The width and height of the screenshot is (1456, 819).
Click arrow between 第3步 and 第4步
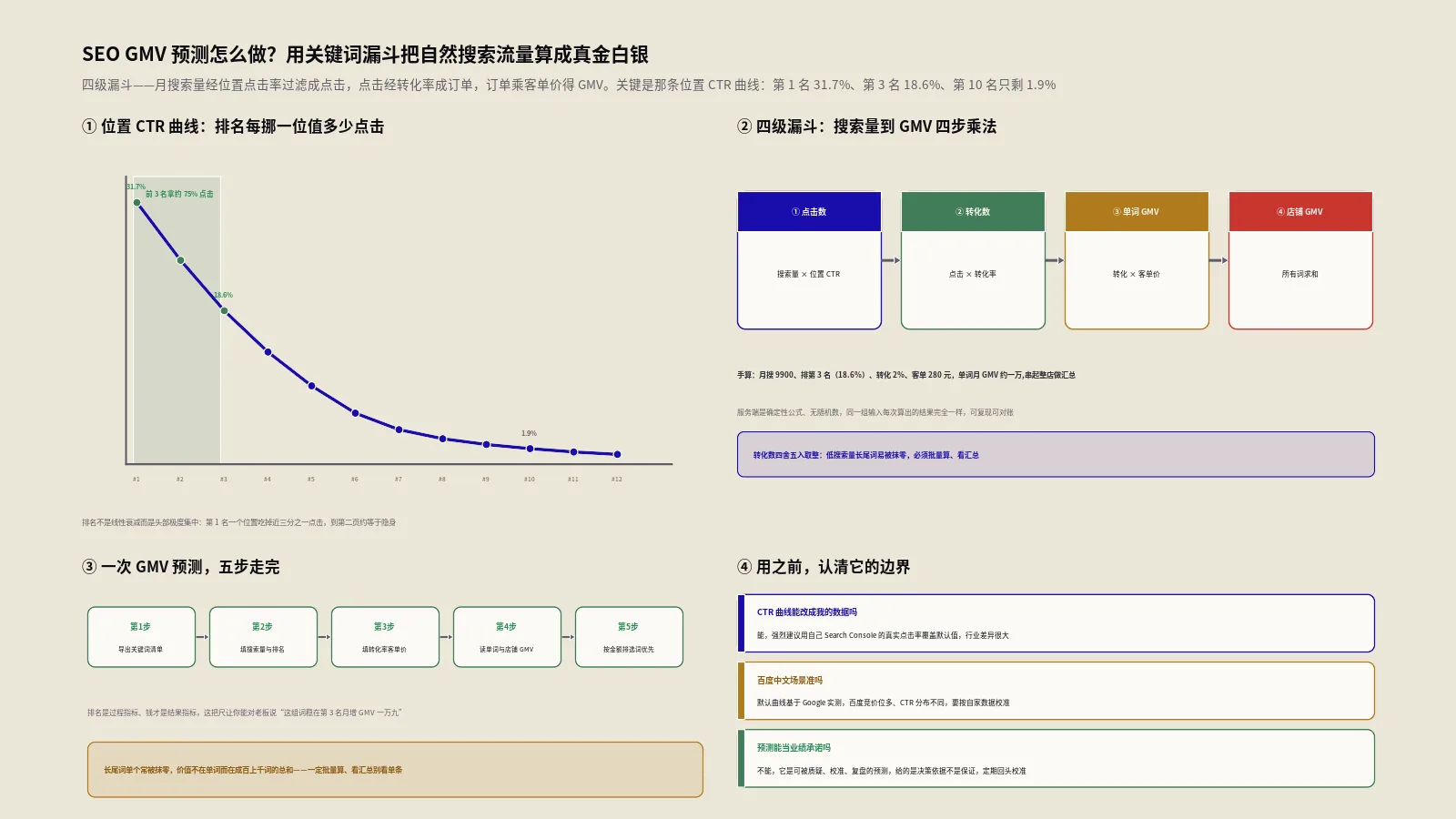tap(446, 637)
